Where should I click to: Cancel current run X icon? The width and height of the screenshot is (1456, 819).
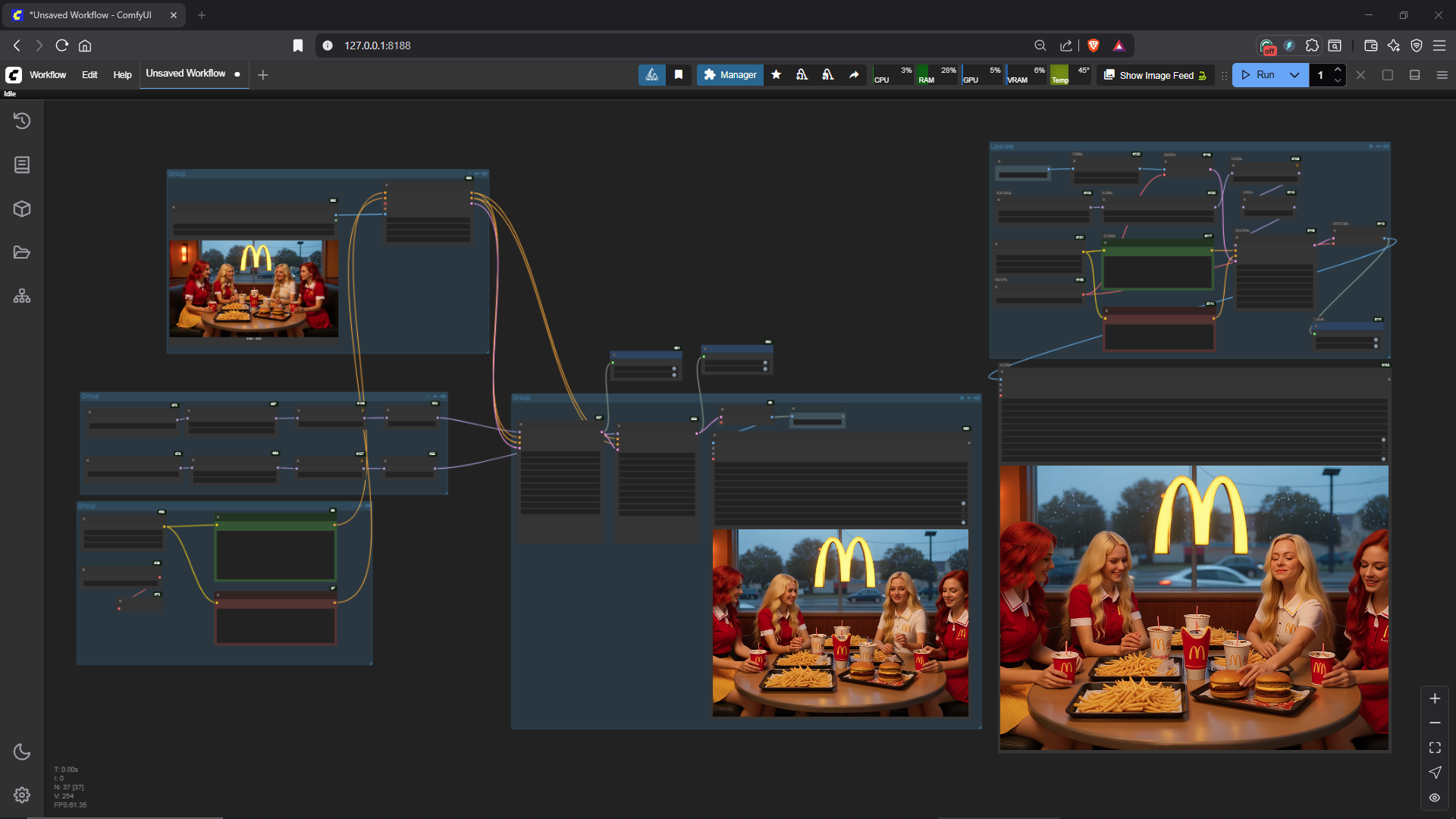[x=1360, y=74]
